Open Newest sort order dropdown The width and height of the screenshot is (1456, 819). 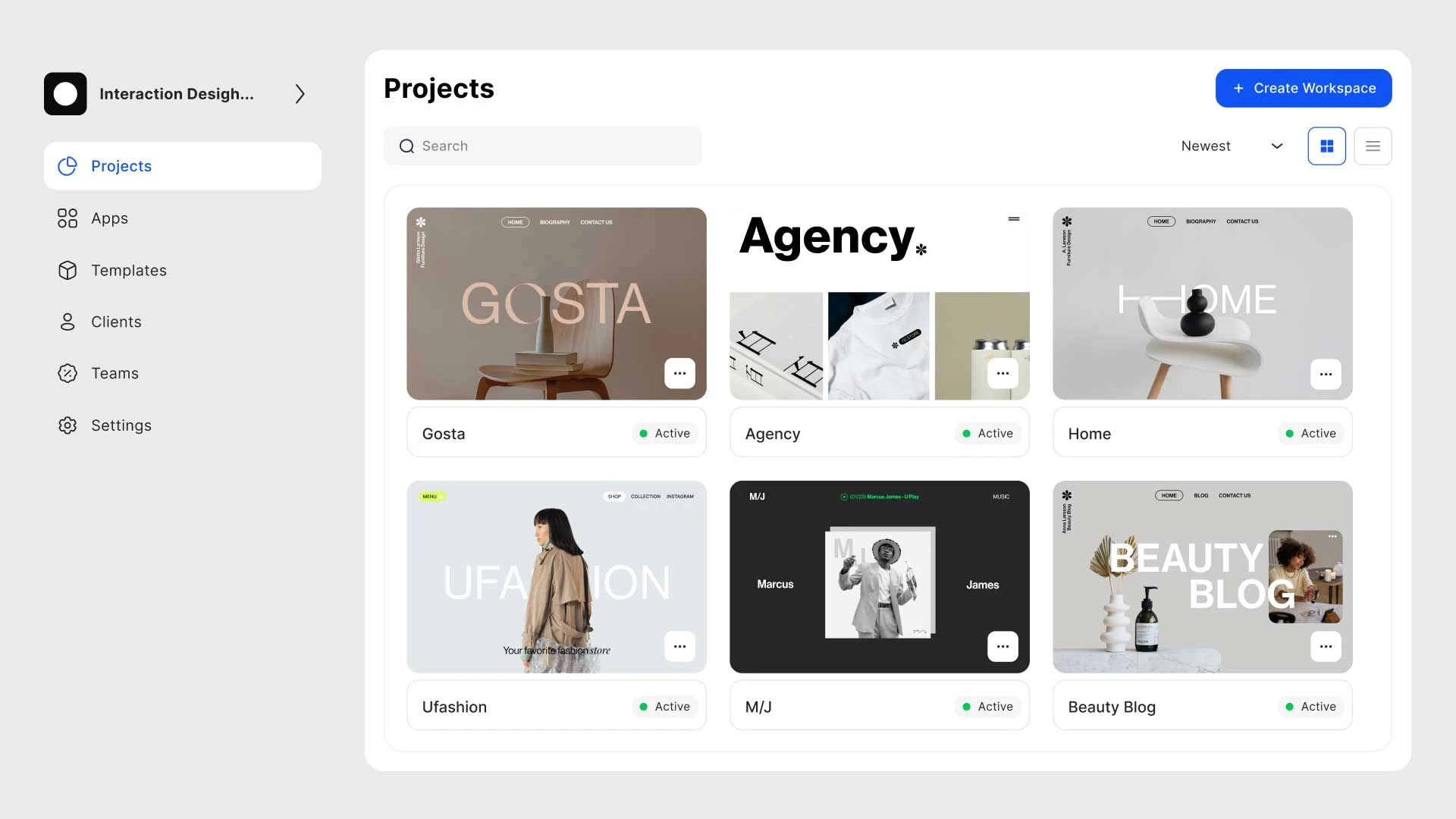[1230, 146]
